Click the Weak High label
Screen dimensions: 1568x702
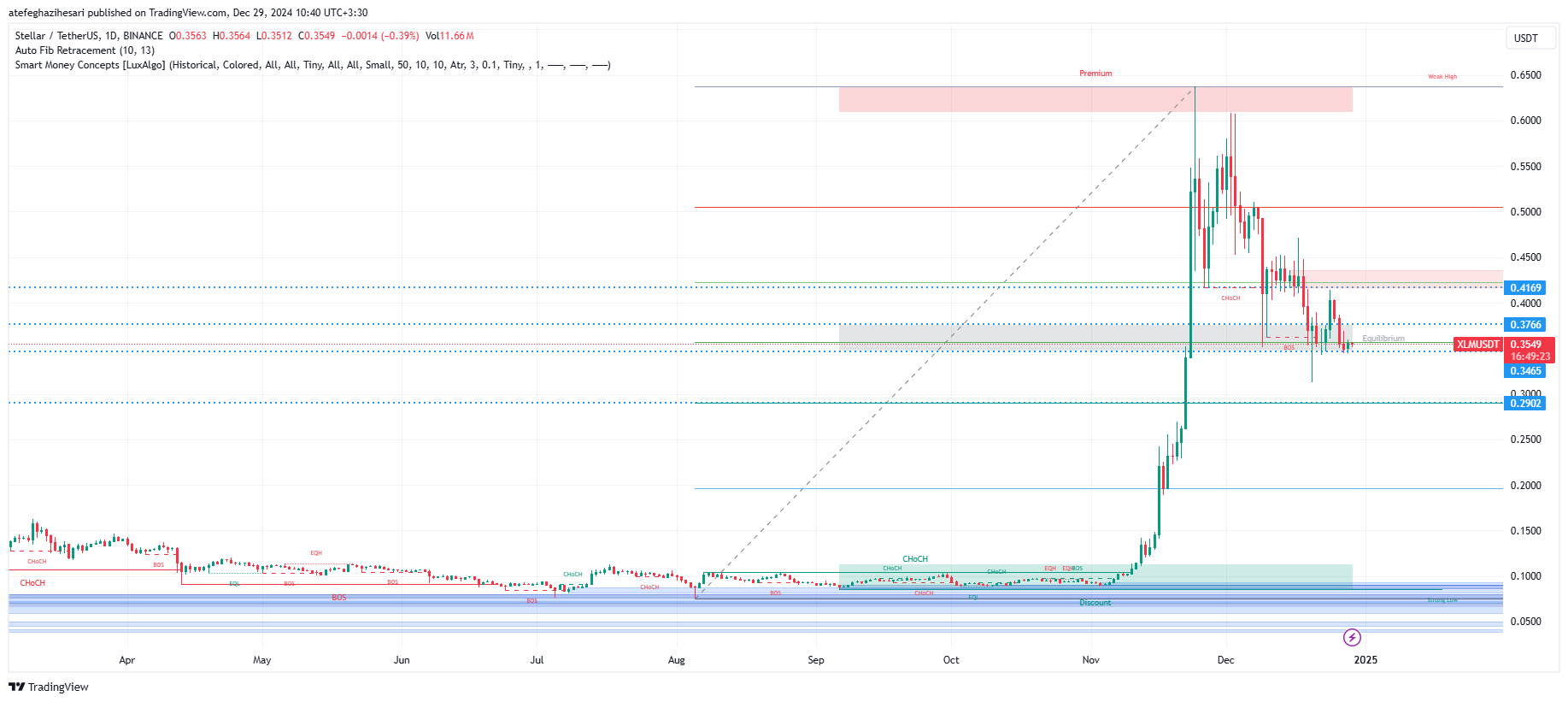point(1442,77)
